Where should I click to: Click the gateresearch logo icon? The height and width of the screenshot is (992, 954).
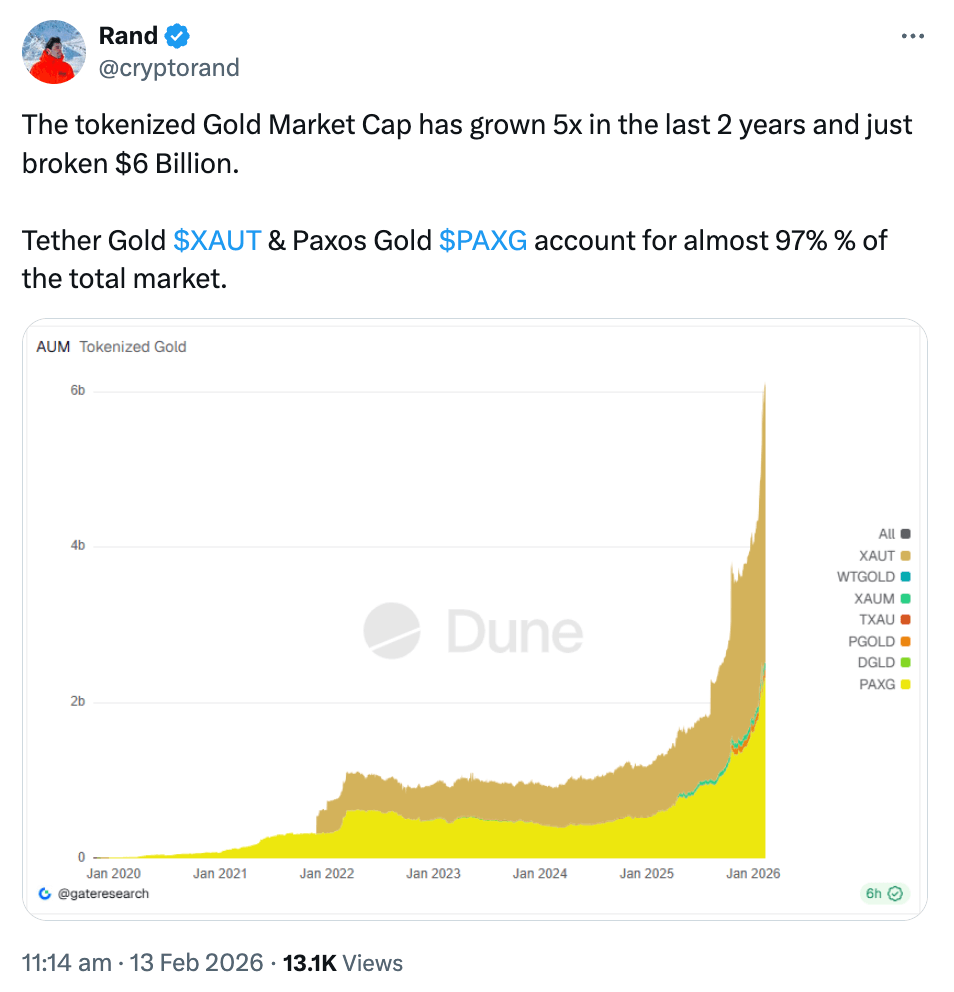tap(44, 893)
